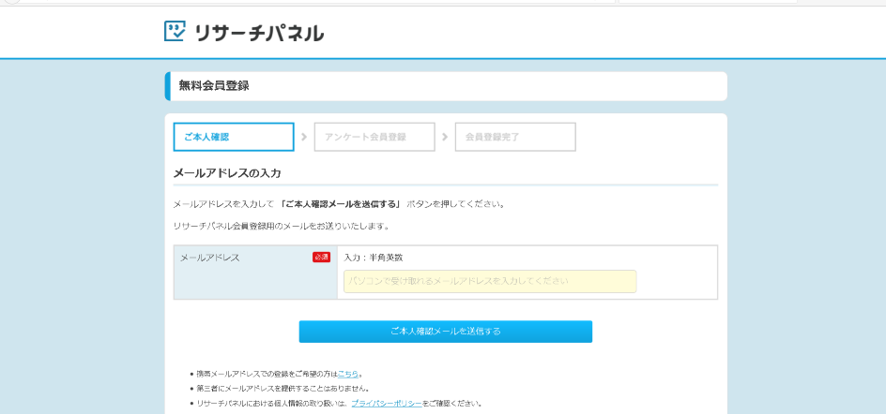Click the メールアドレス field label
This screenshot has height=414, width=886.
coord(210,258)
